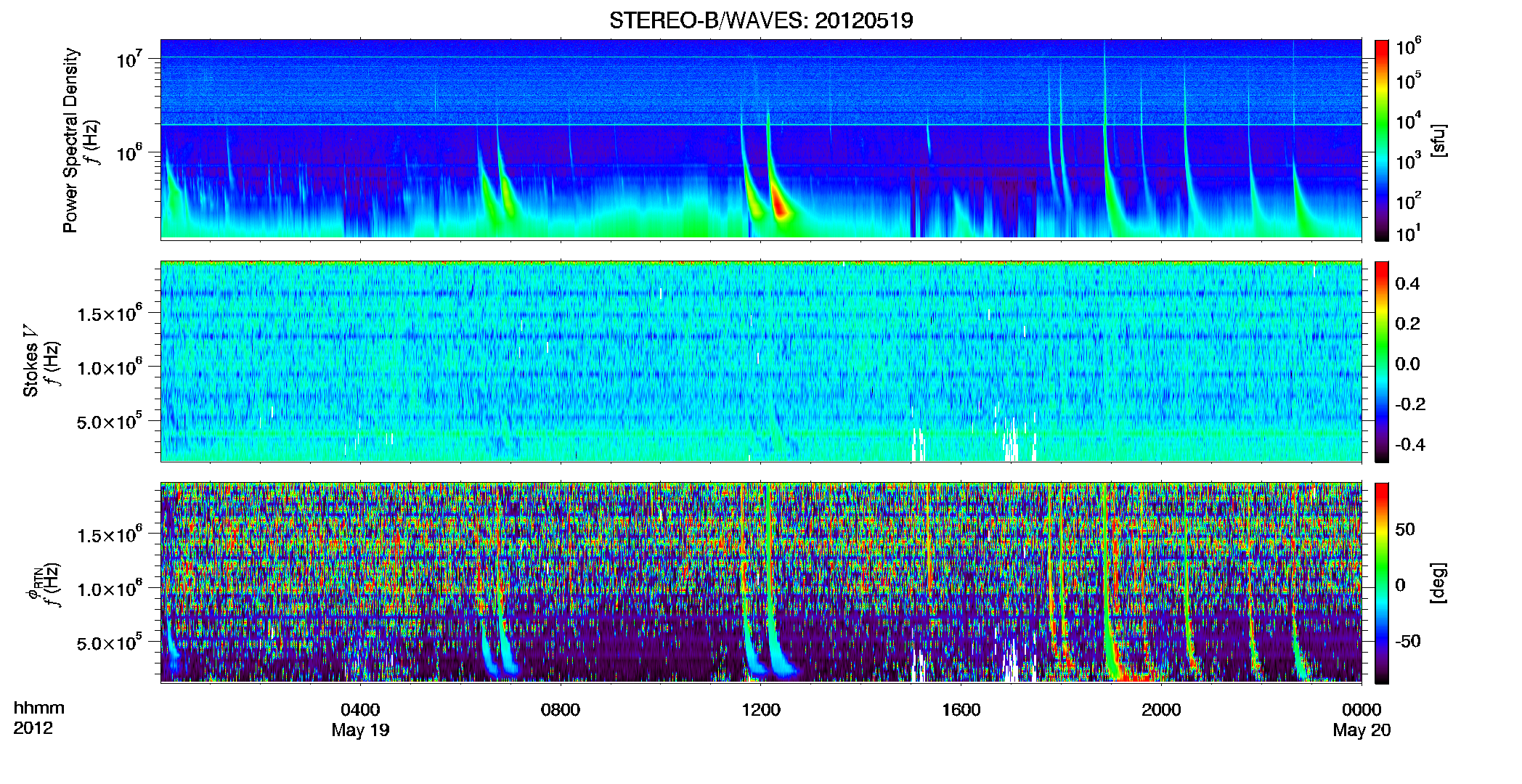Image resolution: width=1522 pixels, height=784 pixels.
Task: Click the phi RTN spectrogram panel
Action: coord(761,583)
